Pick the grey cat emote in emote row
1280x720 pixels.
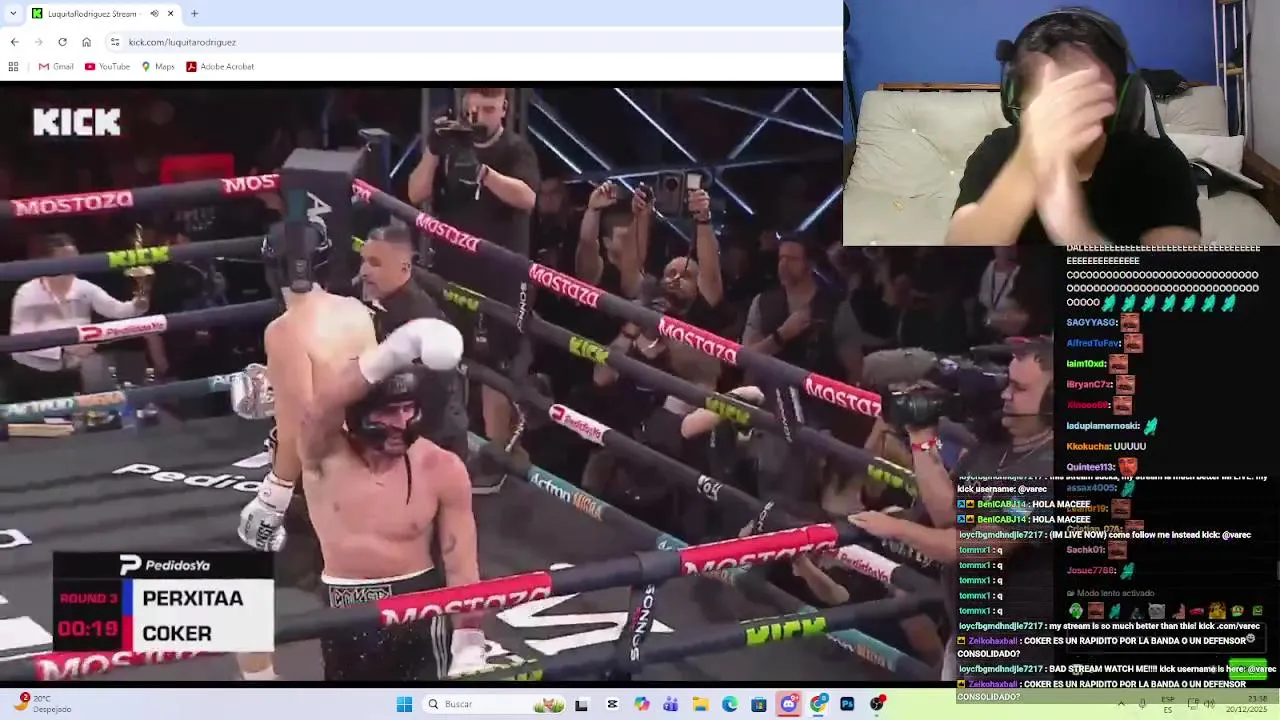(x=1156, y=611)
